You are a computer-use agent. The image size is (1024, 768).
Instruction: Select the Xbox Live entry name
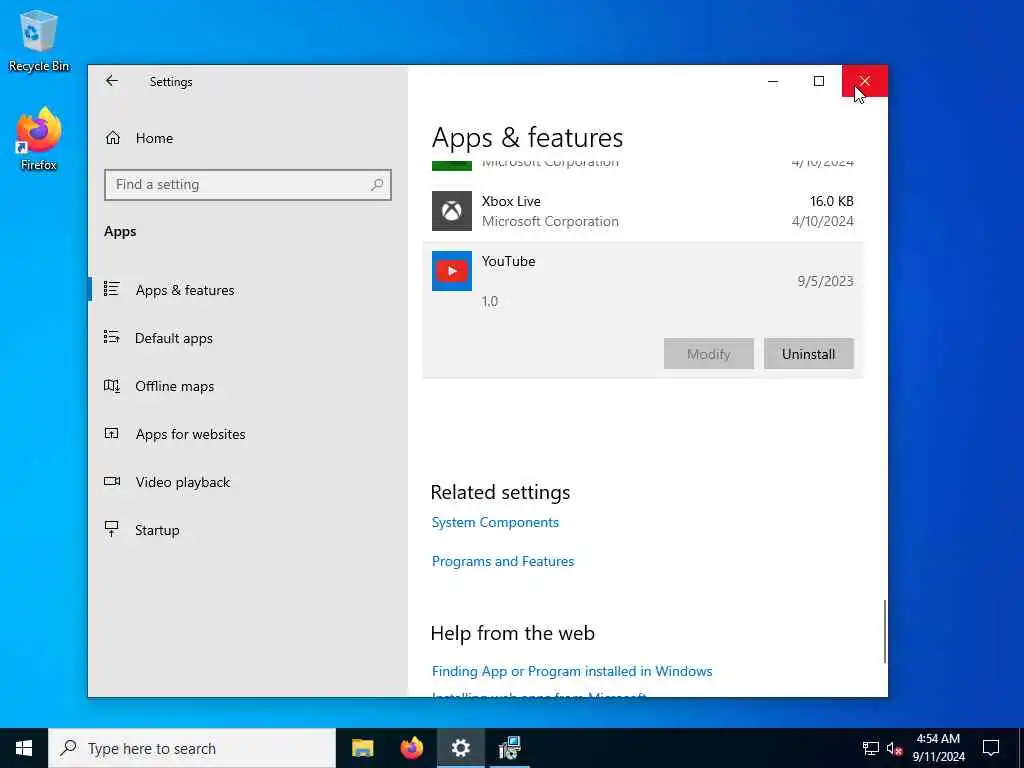pyautogui.click(x=511, y=201)
